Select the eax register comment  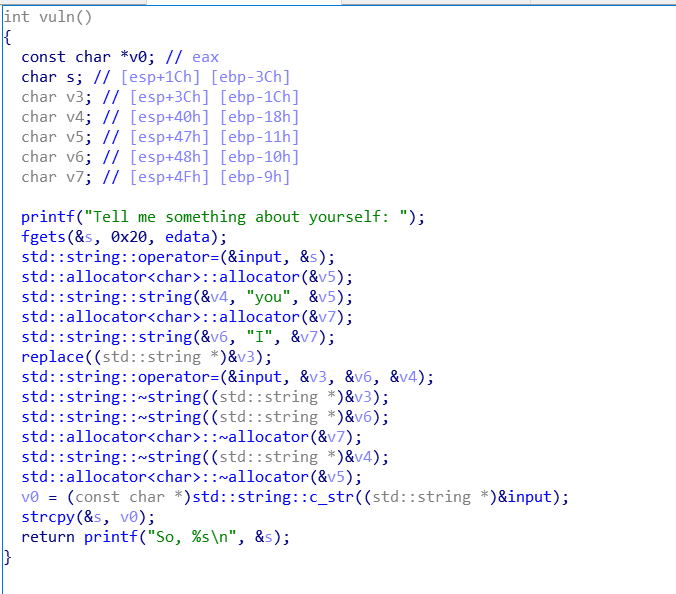(x=205, y=57)
